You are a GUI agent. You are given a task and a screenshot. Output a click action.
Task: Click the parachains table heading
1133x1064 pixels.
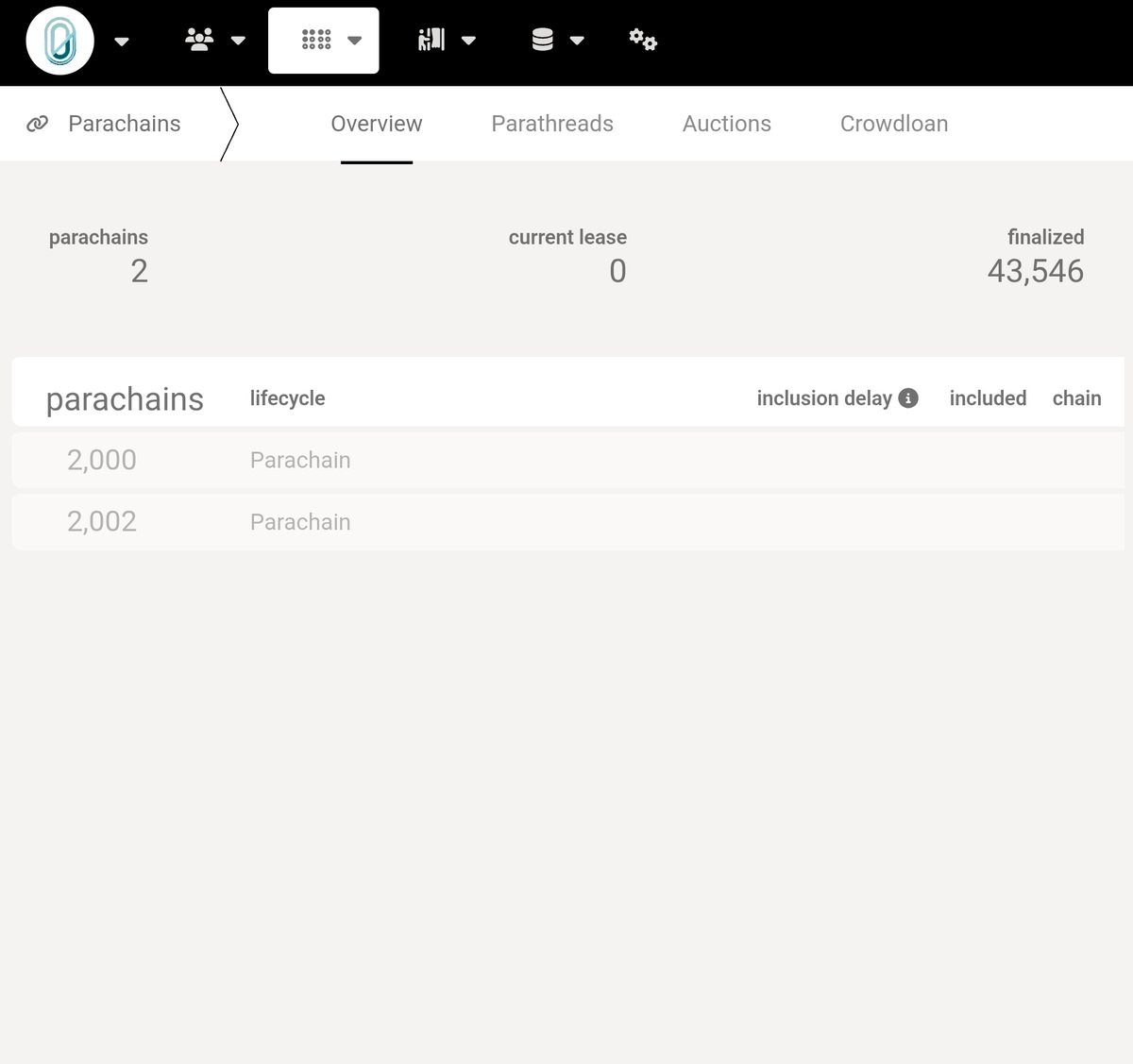pos(125,399)
